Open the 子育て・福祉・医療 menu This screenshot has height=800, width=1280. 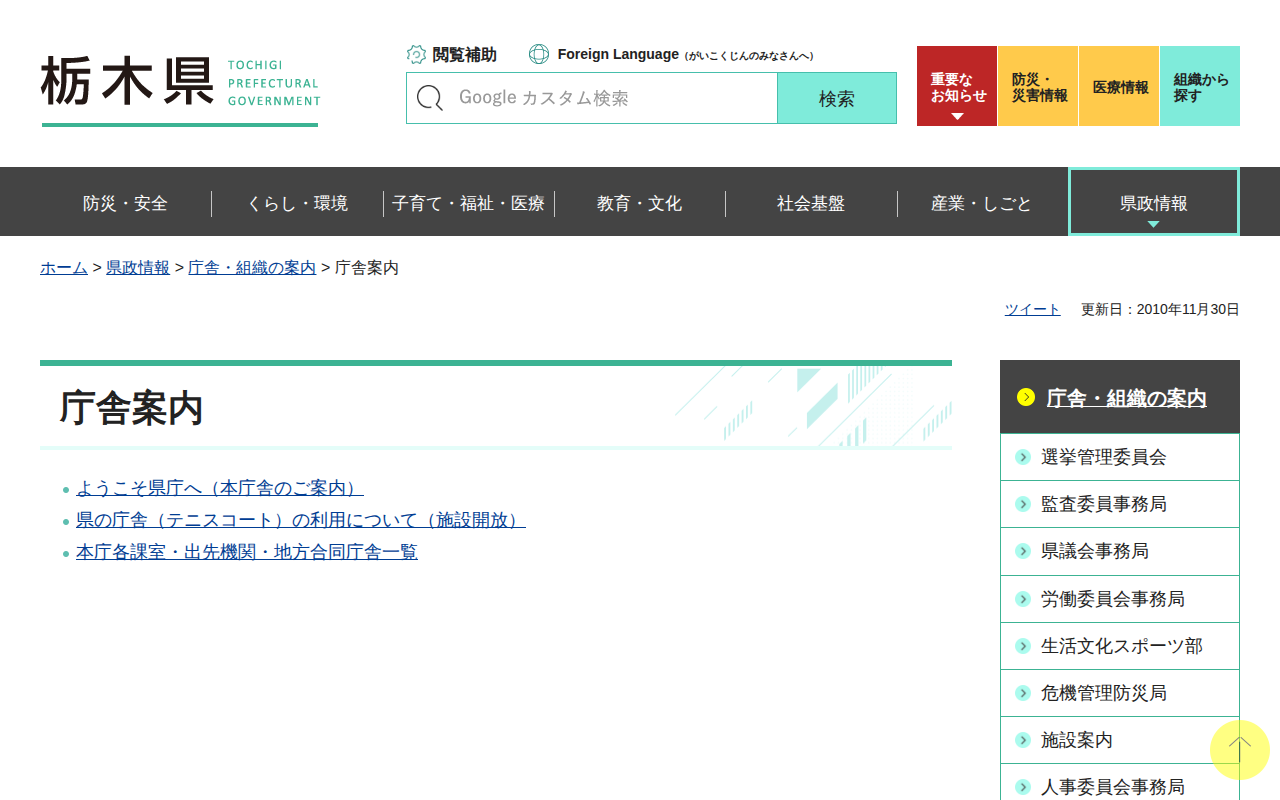469,203
